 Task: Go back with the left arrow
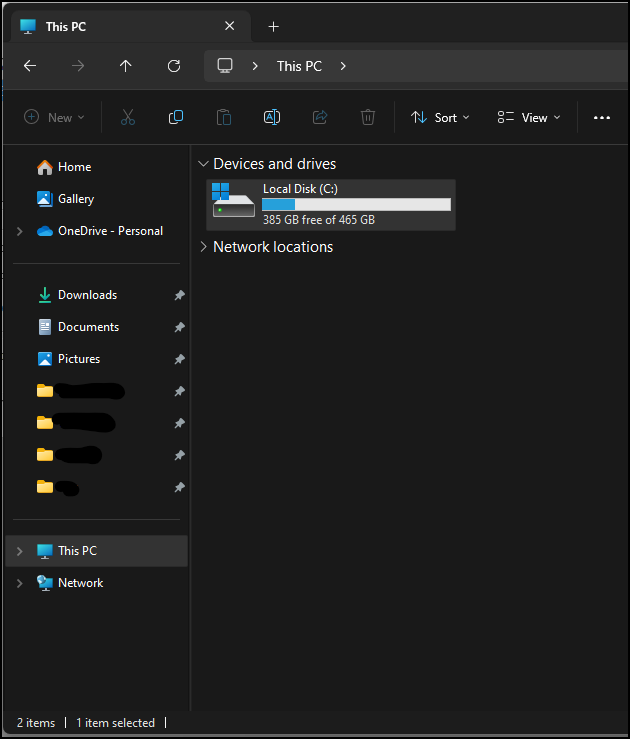pos(30,66)
